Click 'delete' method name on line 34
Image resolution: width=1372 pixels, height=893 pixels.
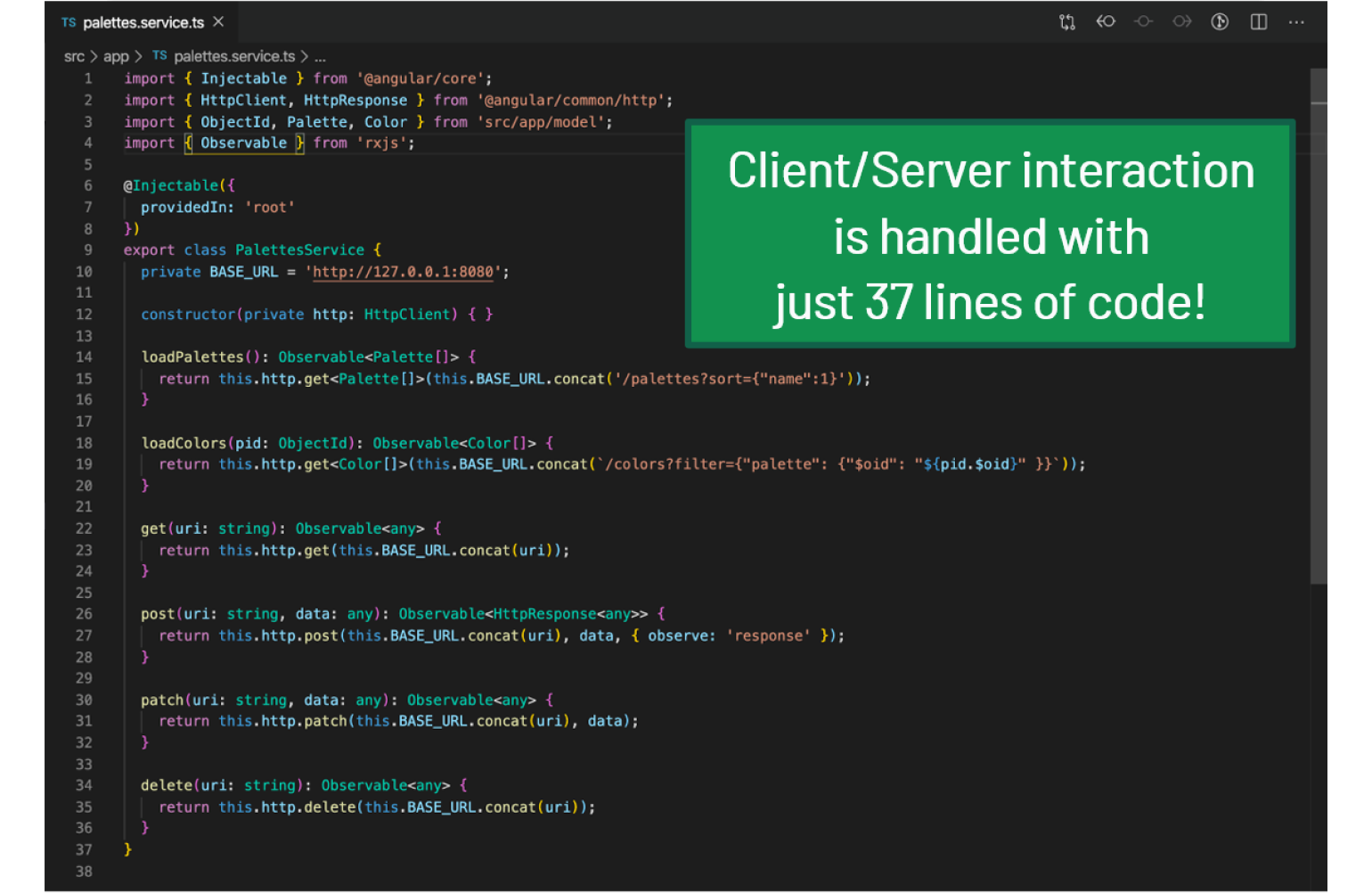[x=167, y=785]
